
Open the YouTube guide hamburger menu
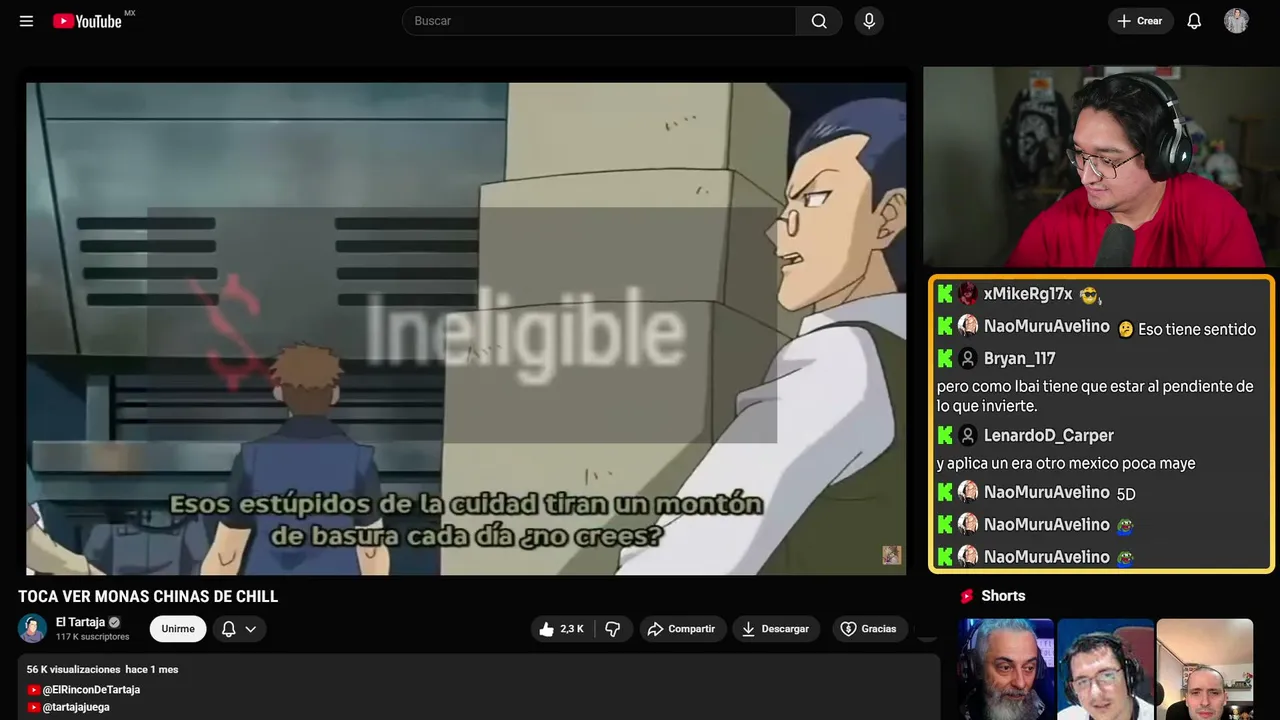pyautogui.click(x=26, y=21)
